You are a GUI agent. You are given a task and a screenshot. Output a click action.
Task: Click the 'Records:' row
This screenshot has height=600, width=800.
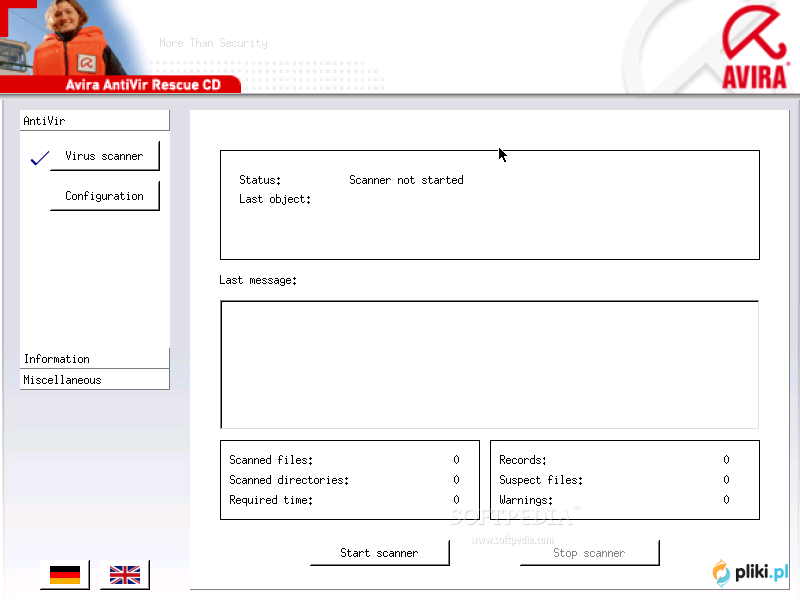615,460
